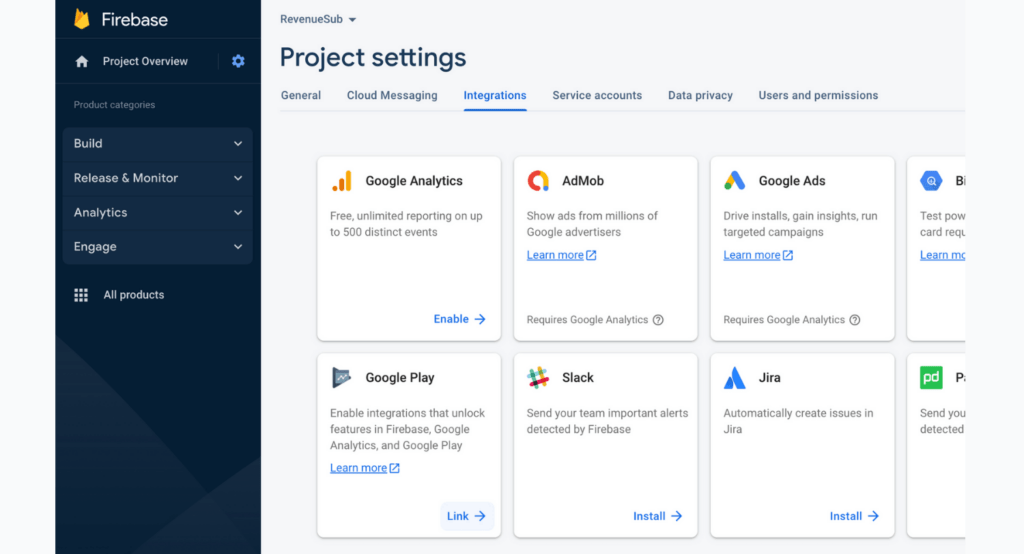Click the Jira logo icon

click(x=735, y=378)
